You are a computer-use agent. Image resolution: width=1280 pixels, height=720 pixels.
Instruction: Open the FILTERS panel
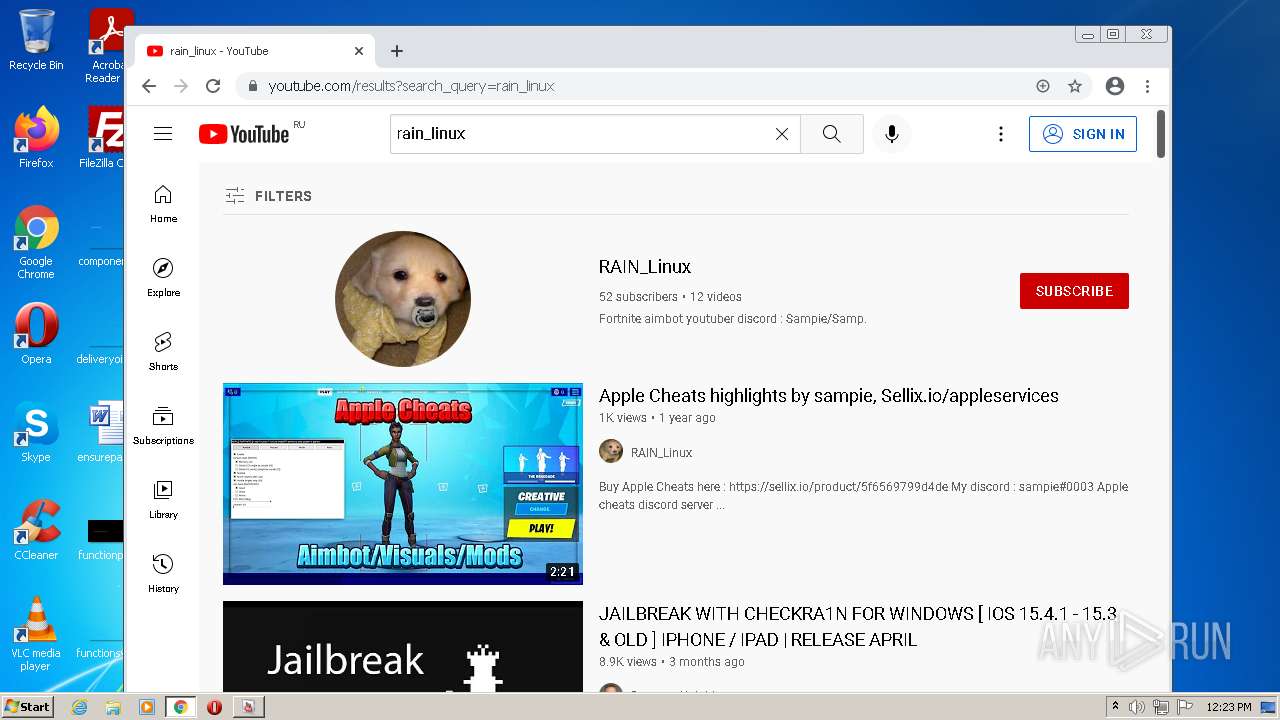click(x=269, y=196)
